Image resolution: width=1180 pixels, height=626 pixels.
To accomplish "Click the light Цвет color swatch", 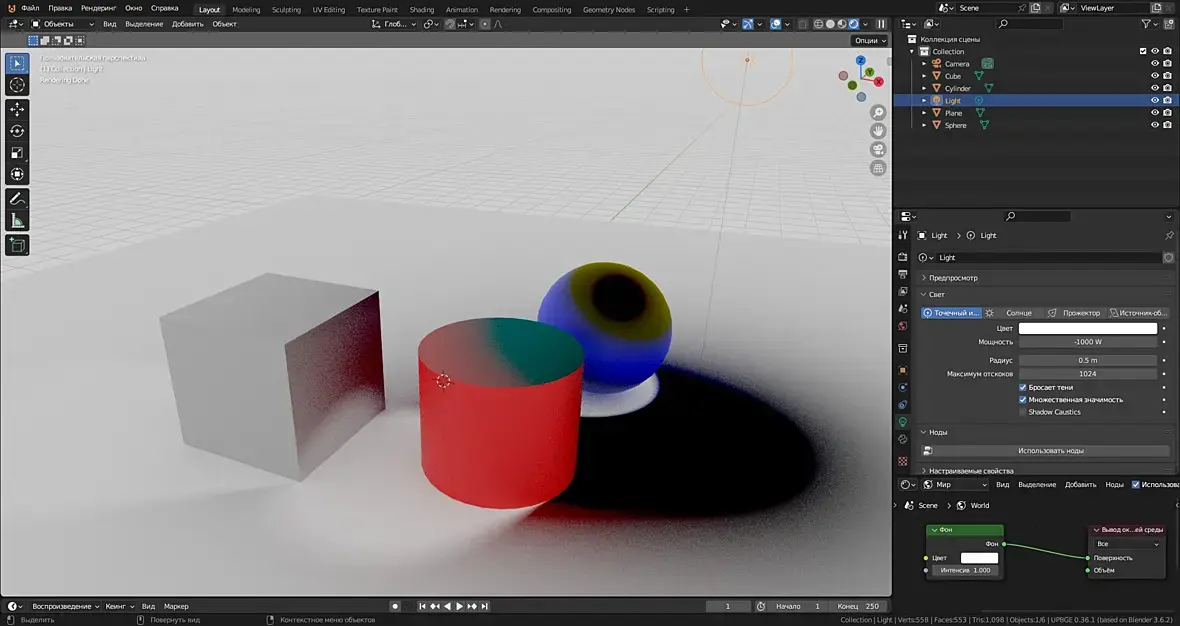I will (1087, 328).
